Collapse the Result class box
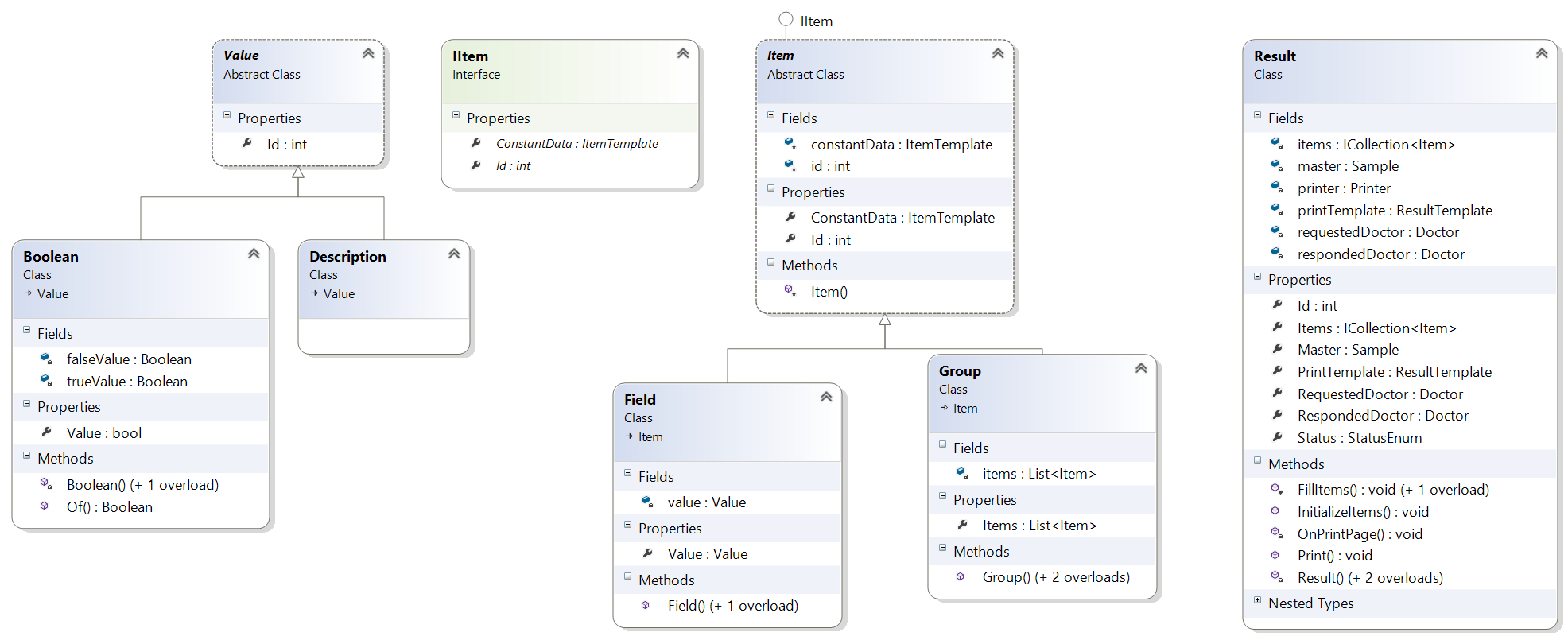Viewport: 1568px width, 640px height. pos(1542,53)
